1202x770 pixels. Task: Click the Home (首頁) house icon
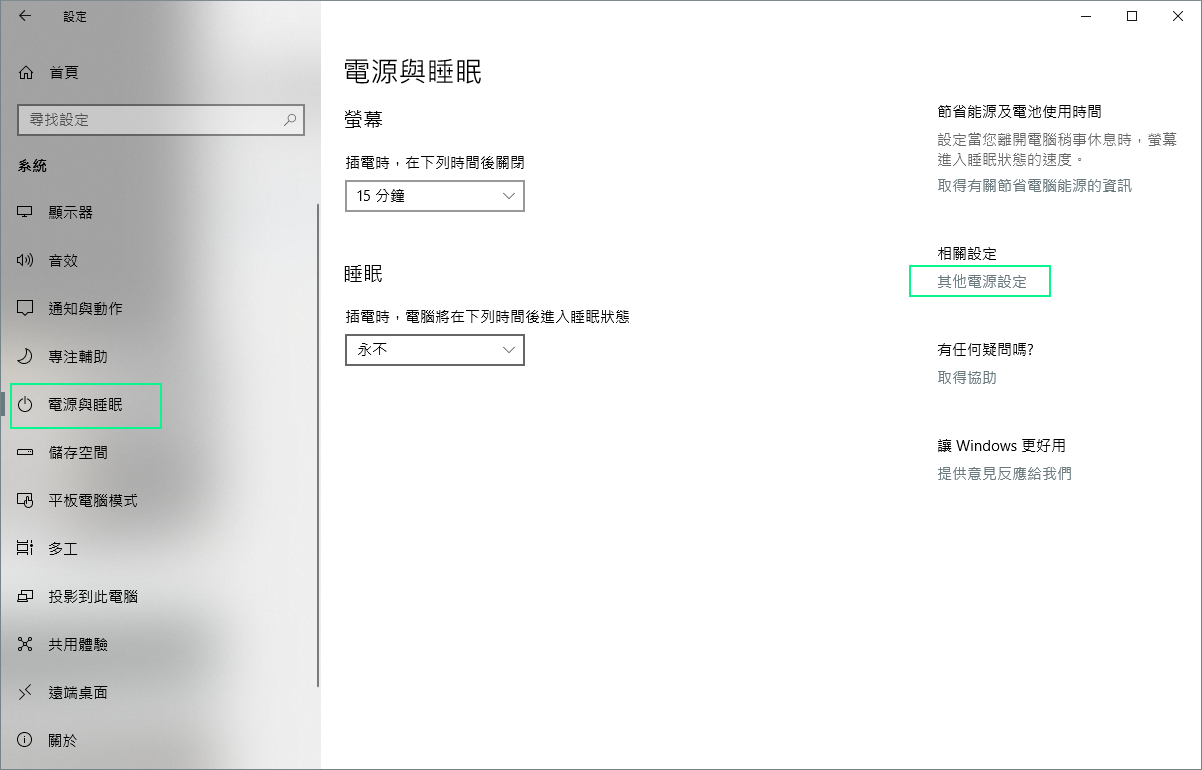[26, 72]
